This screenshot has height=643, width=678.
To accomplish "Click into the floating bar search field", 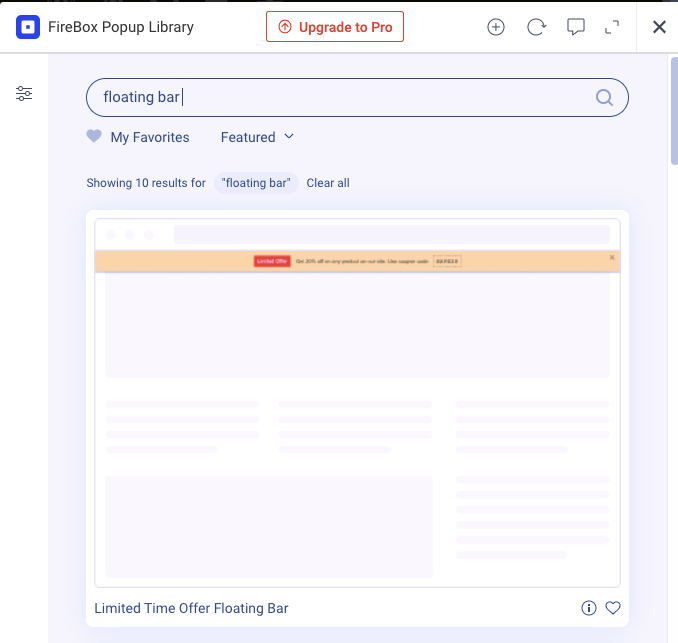I will click(x=357, y=97).
